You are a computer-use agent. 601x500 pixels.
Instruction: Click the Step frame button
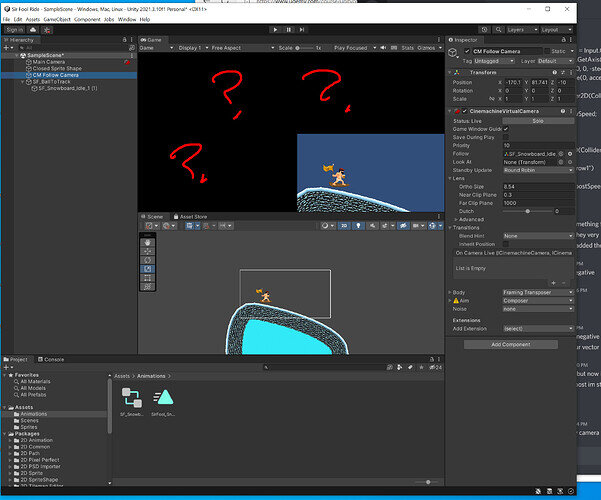302,30
